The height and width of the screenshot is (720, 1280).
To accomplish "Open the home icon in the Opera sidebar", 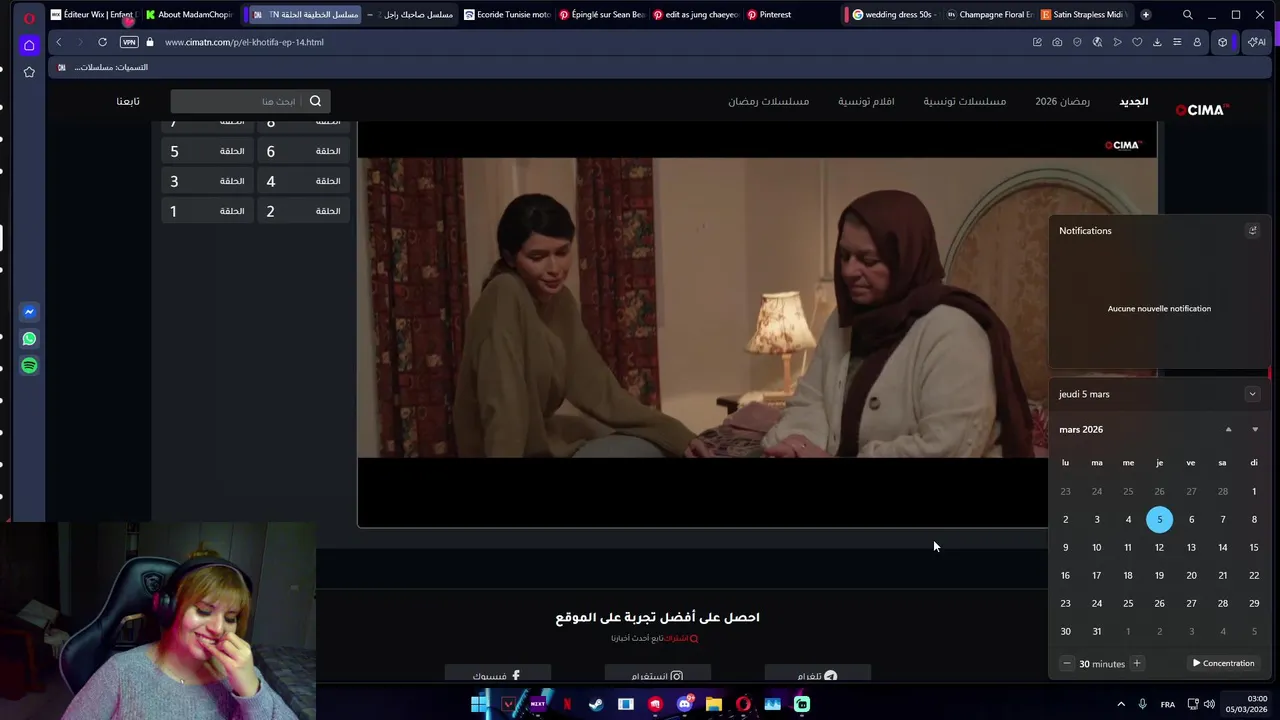I will tap(29, 45).
